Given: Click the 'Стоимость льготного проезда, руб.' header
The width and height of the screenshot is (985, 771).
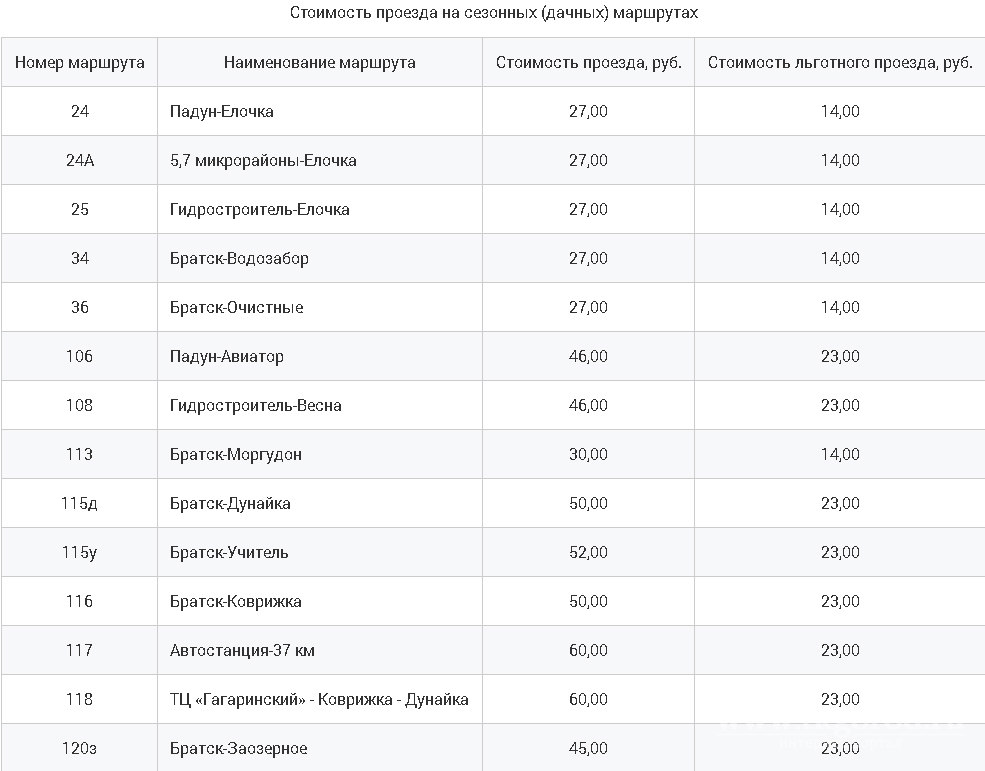Looking at the screenshot, I should (x=840, y=62).
